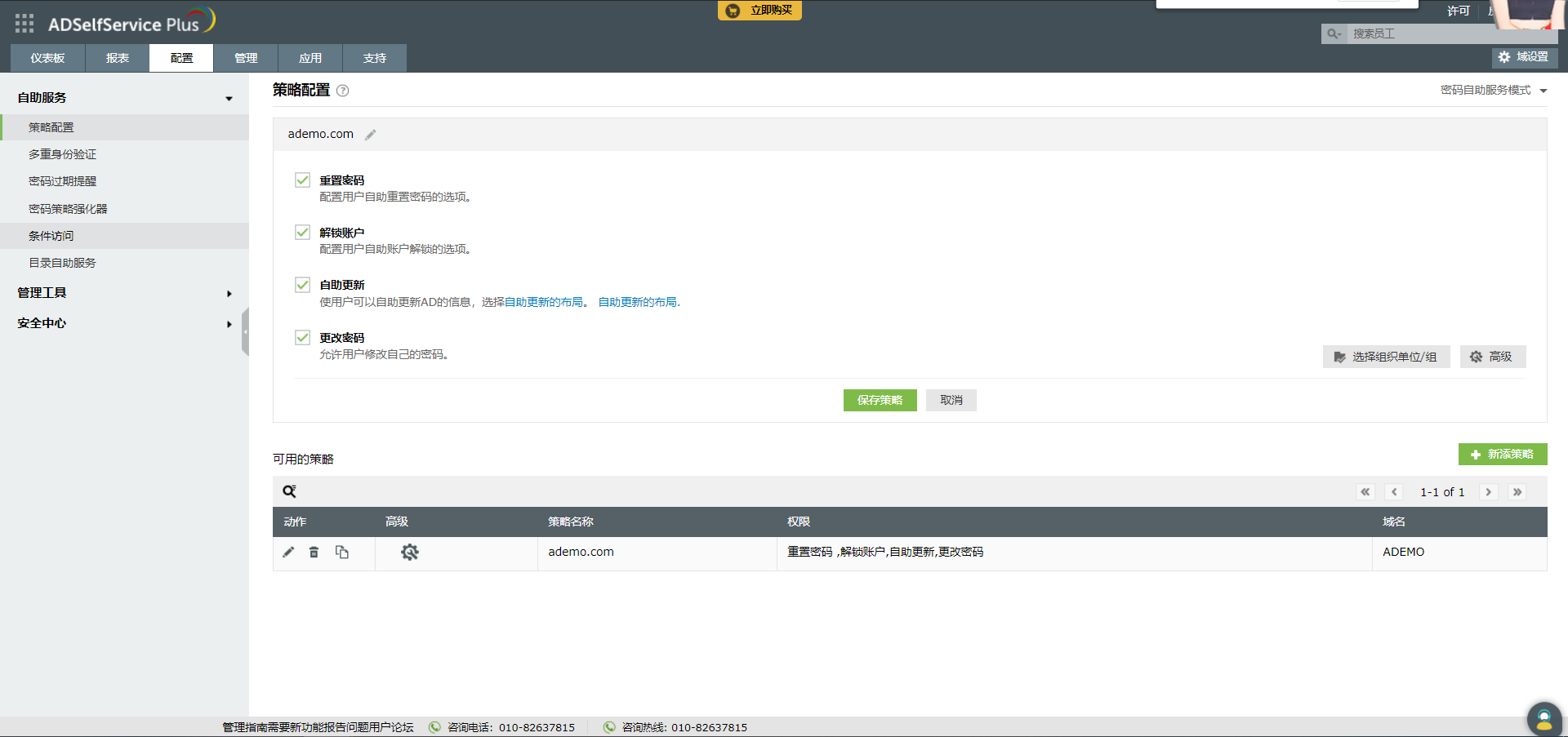Go to next page of policies
The image size is (1568, 737).
(1489, 492)
